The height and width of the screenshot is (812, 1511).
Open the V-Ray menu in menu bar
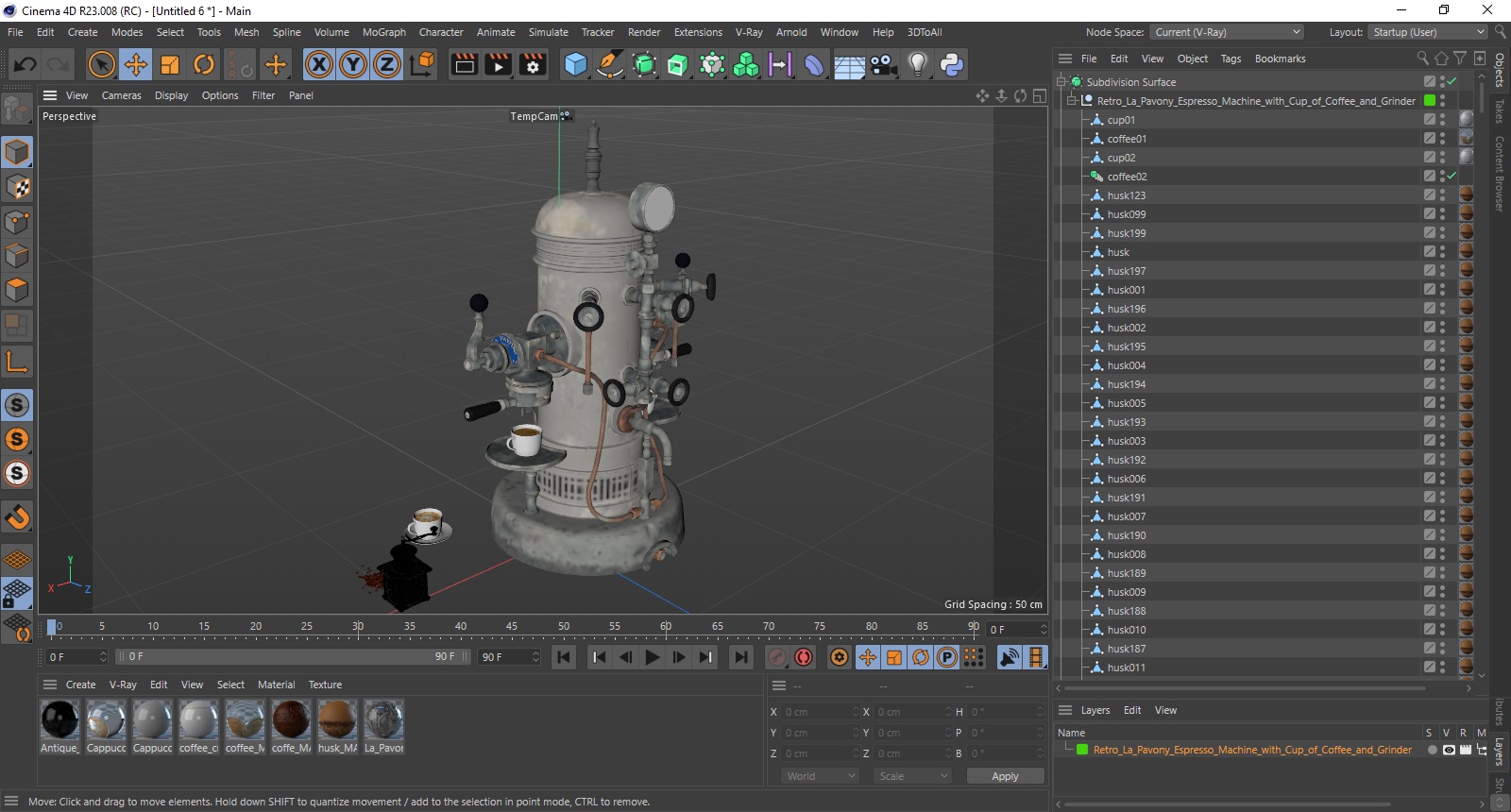(749, 32)
